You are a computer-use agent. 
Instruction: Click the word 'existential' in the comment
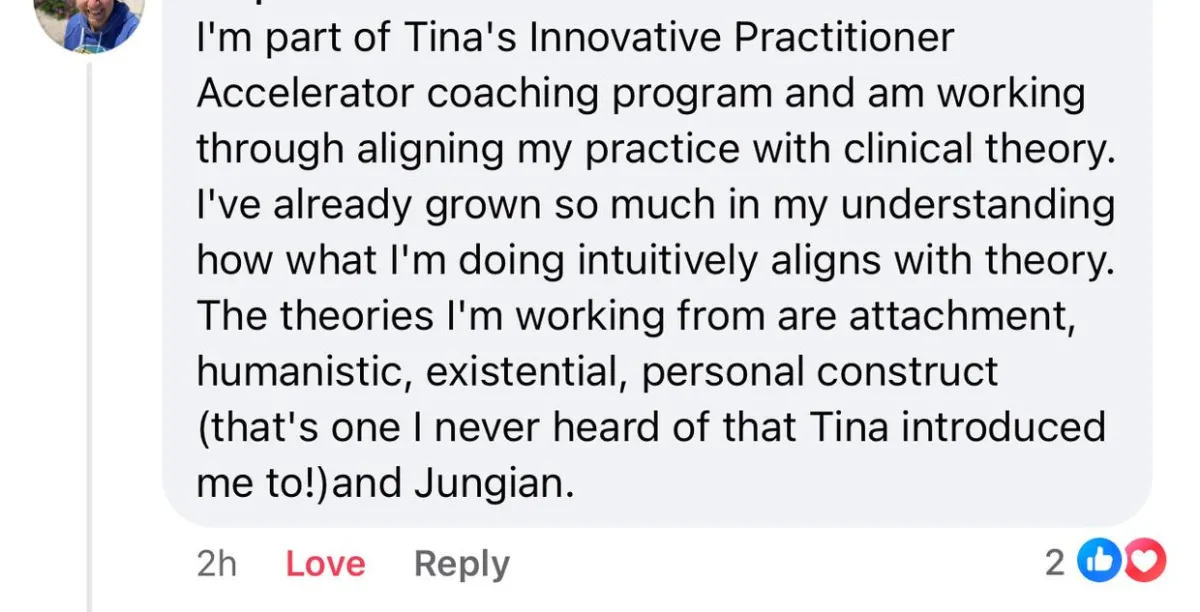(528, 372)
